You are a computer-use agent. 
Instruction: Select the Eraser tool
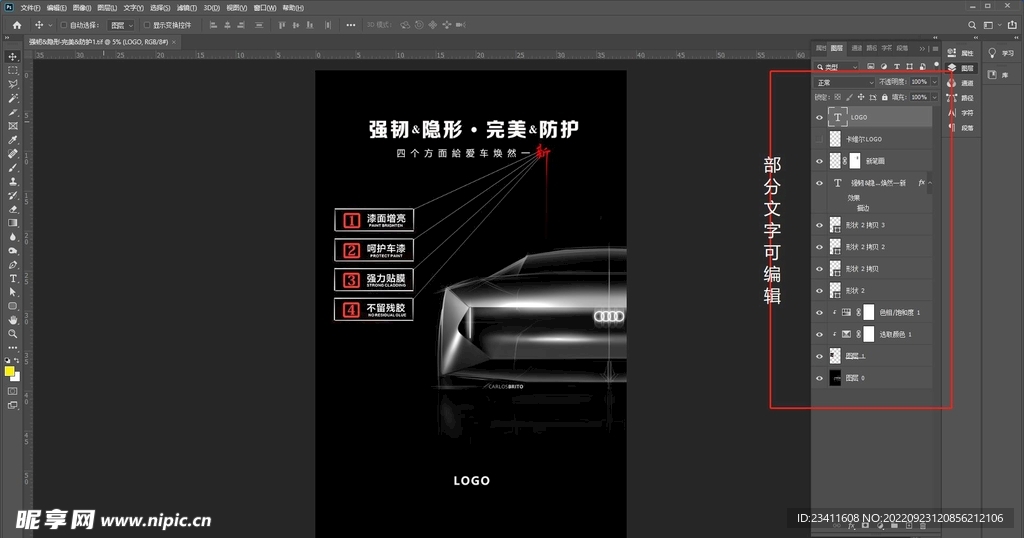13,209
